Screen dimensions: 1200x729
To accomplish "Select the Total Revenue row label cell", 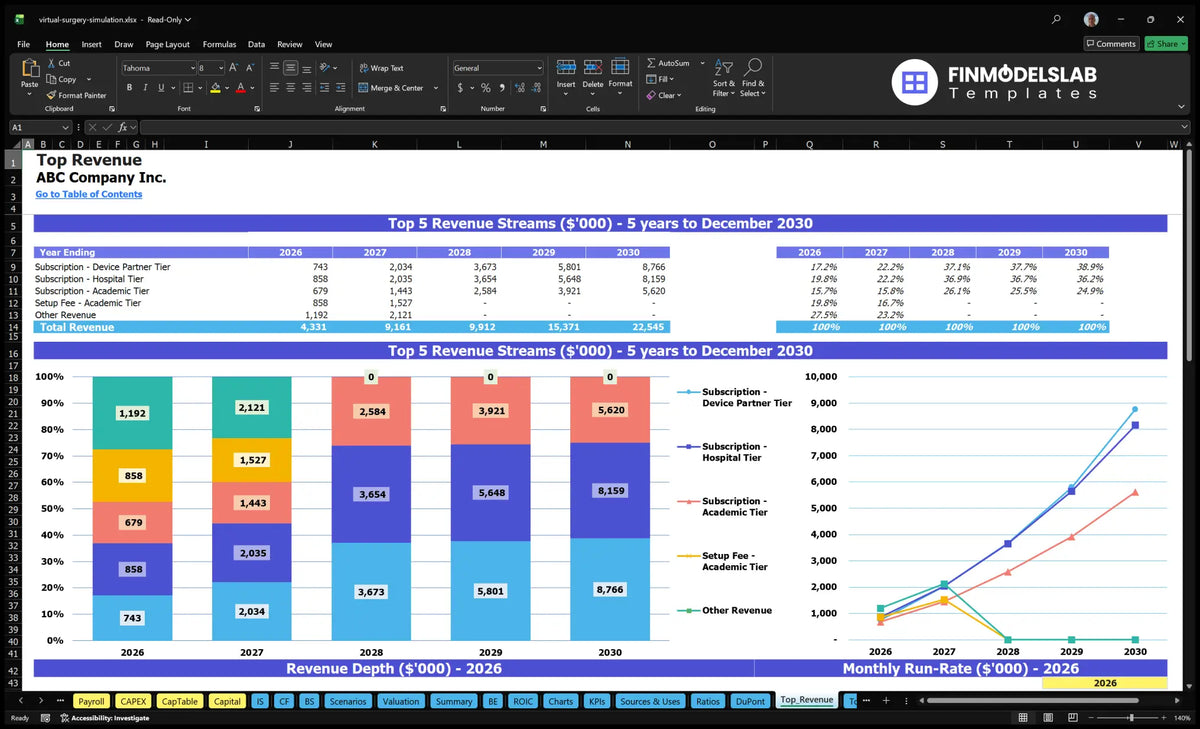I will (141, 327).
